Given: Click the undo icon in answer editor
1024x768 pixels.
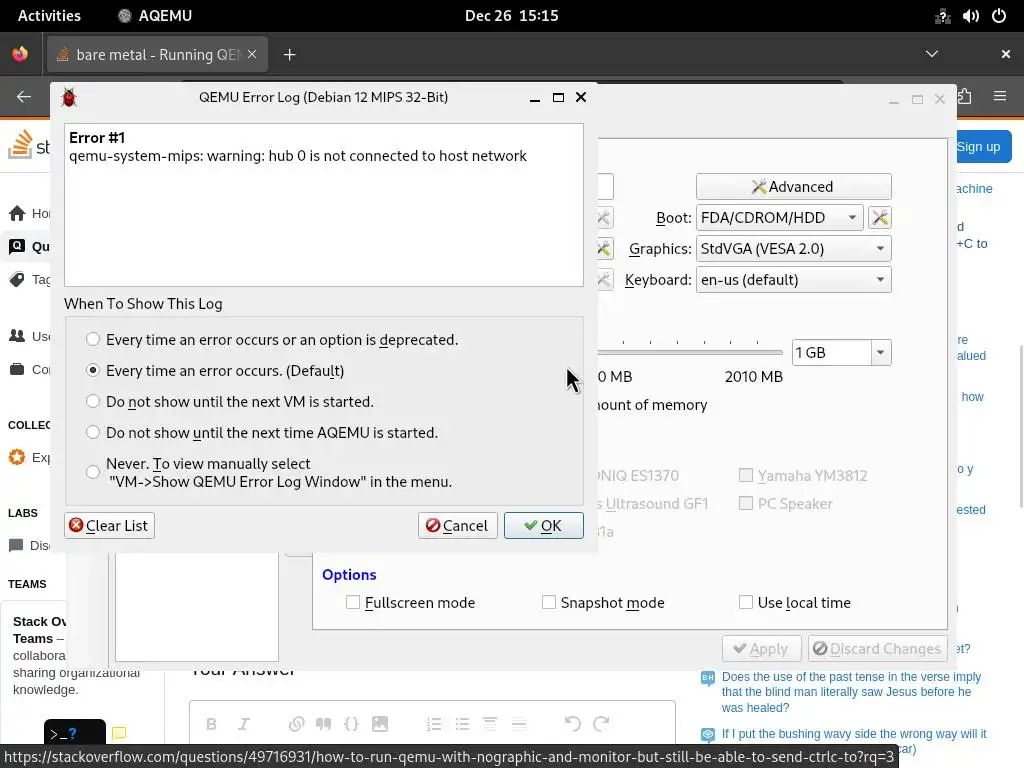Looking at the screenshot, I should (x=572, y=724).
